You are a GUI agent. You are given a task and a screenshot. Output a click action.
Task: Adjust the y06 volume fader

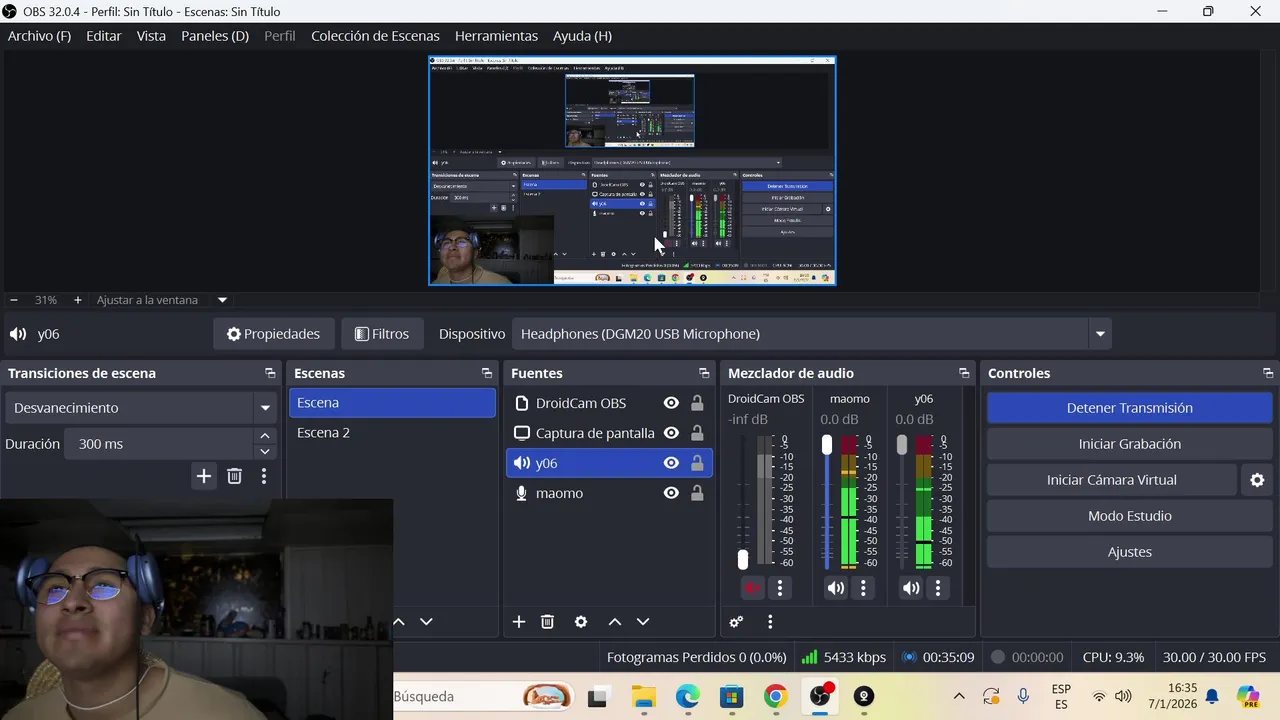pos(901,445)
